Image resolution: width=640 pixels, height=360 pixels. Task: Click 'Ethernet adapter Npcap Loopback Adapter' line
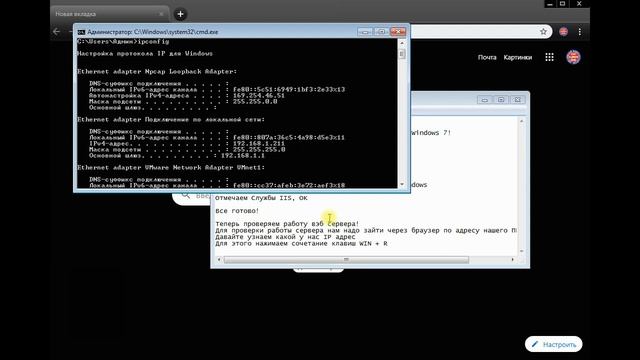click(157, 71)
